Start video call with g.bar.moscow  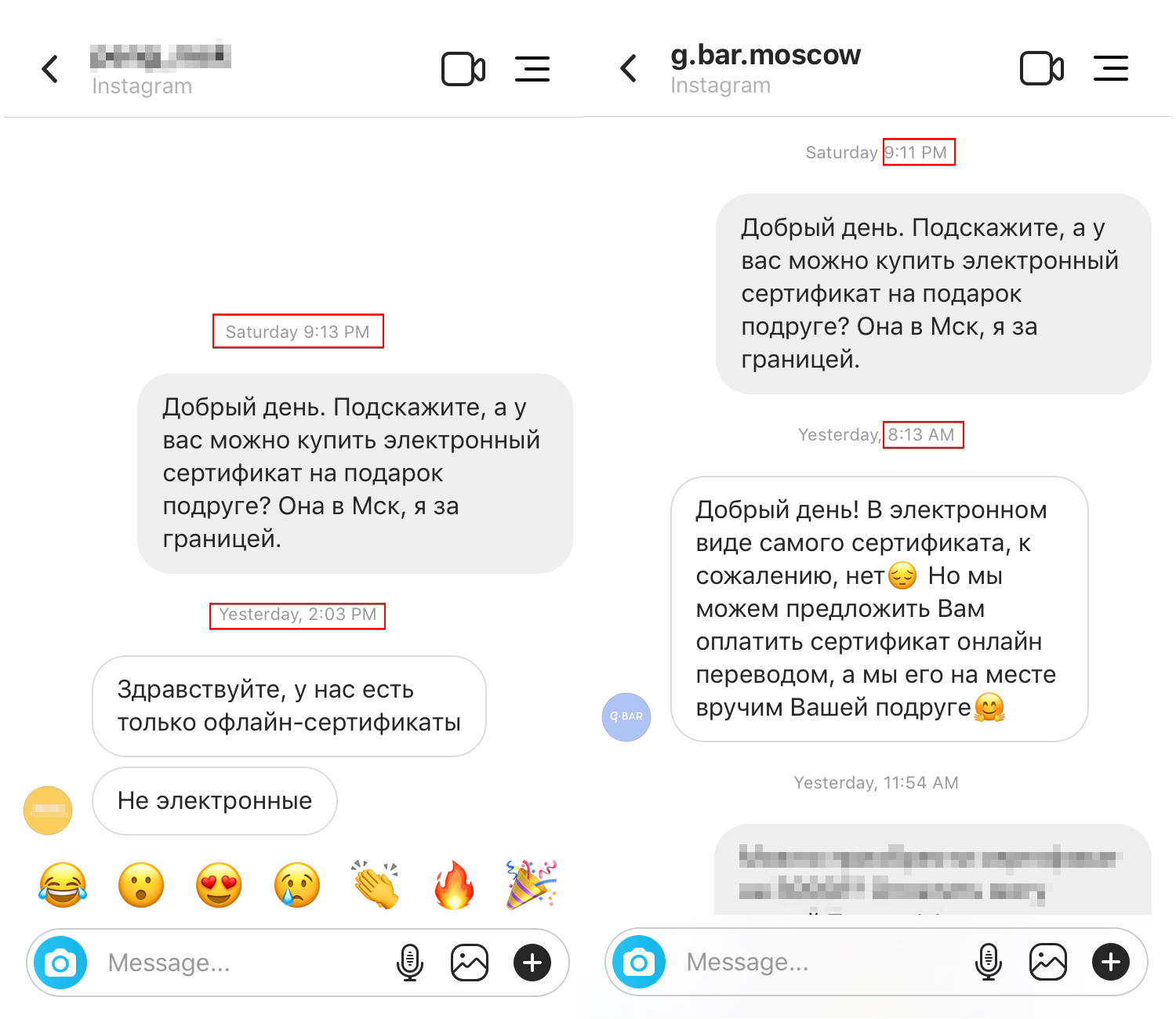click(1042, 68)
